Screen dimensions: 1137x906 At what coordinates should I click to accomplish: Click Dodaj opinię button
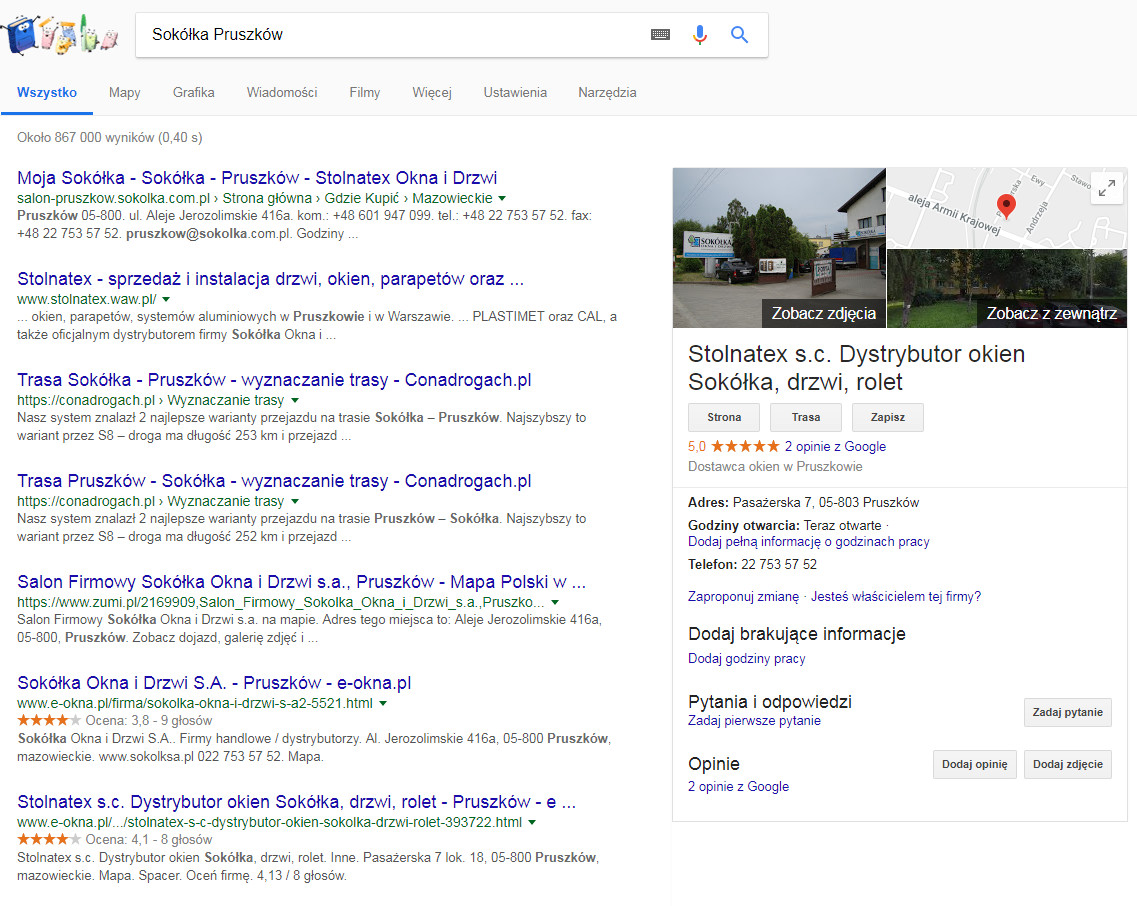pyautogui.click(x=975, y=764)
